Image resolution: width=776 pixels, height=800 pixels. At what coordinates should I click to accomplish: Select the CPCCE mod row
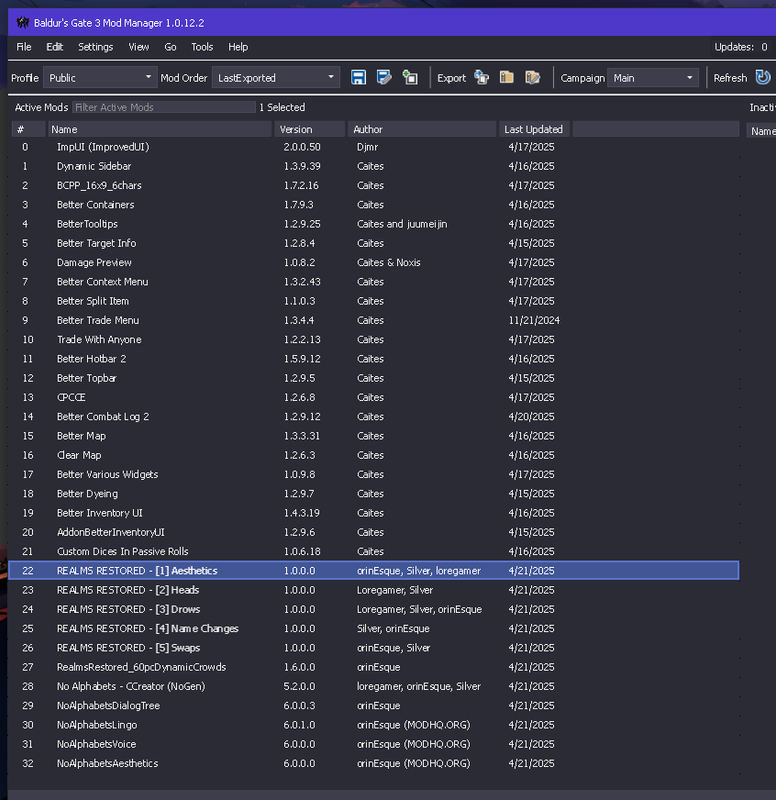pos(374,397)
